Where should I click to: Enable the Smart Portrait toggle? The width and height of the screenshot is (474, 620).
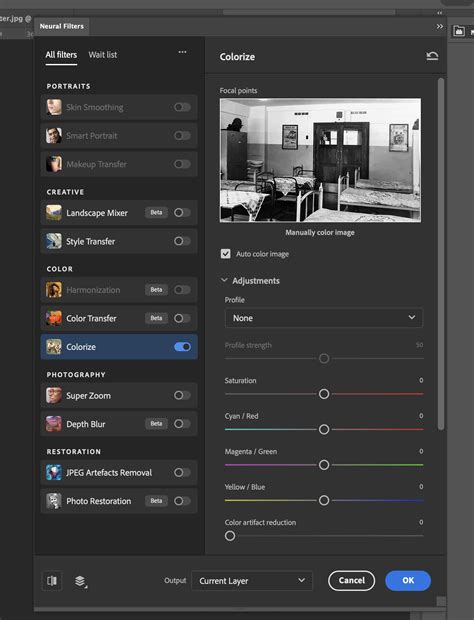[x=182, y=136]
